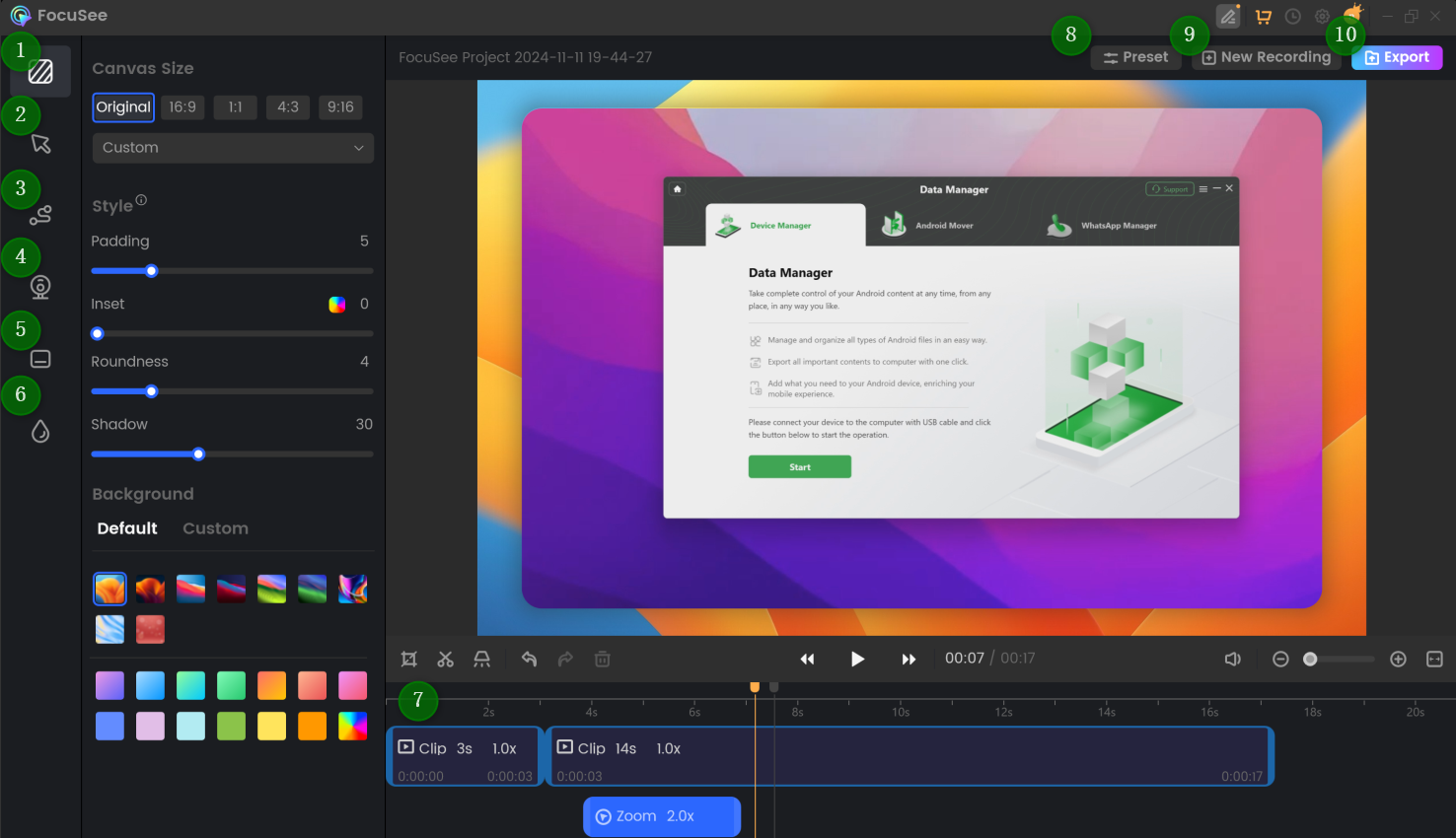Open the shopping cart icon

(1263, 16)
